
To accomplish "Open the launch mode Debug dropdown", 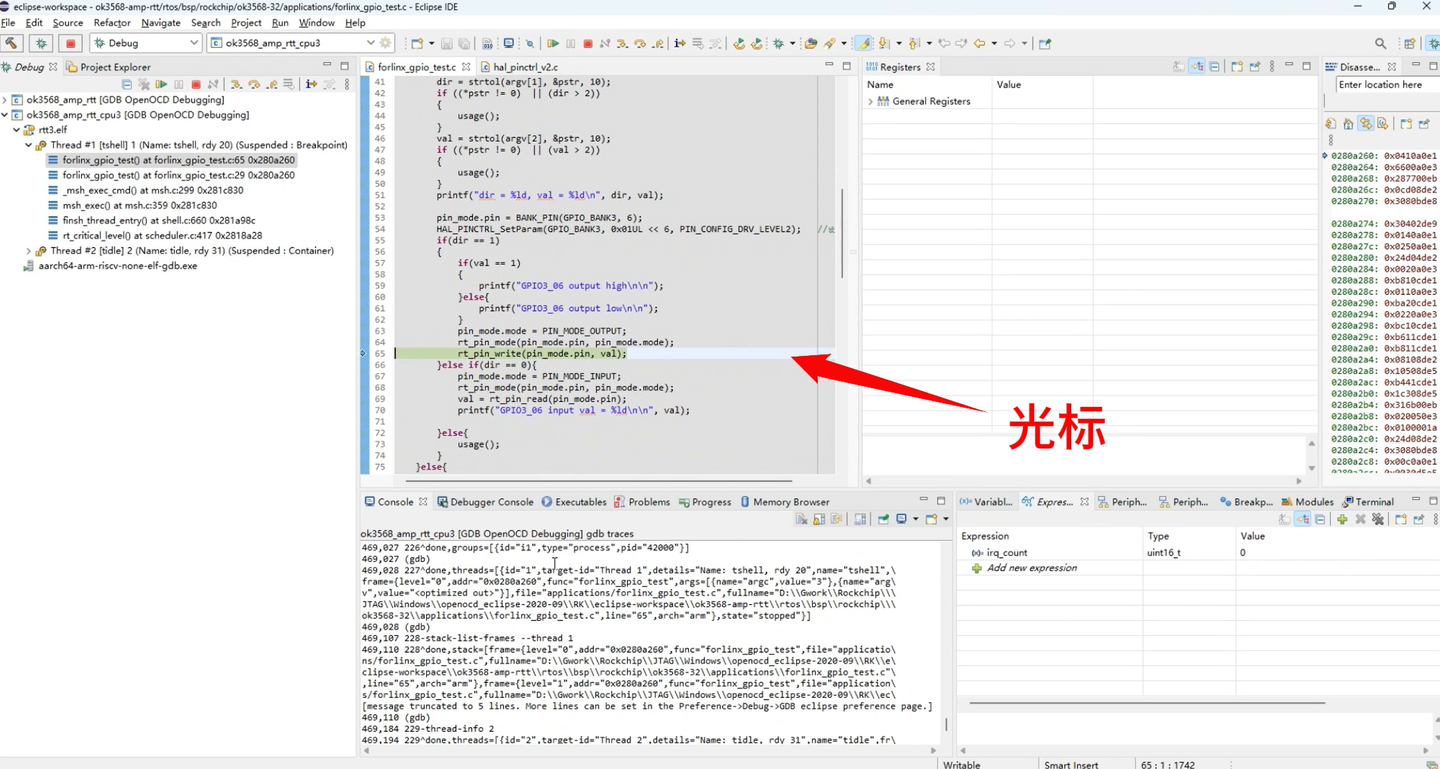I will pyautogui.click(x=146, y=43).
